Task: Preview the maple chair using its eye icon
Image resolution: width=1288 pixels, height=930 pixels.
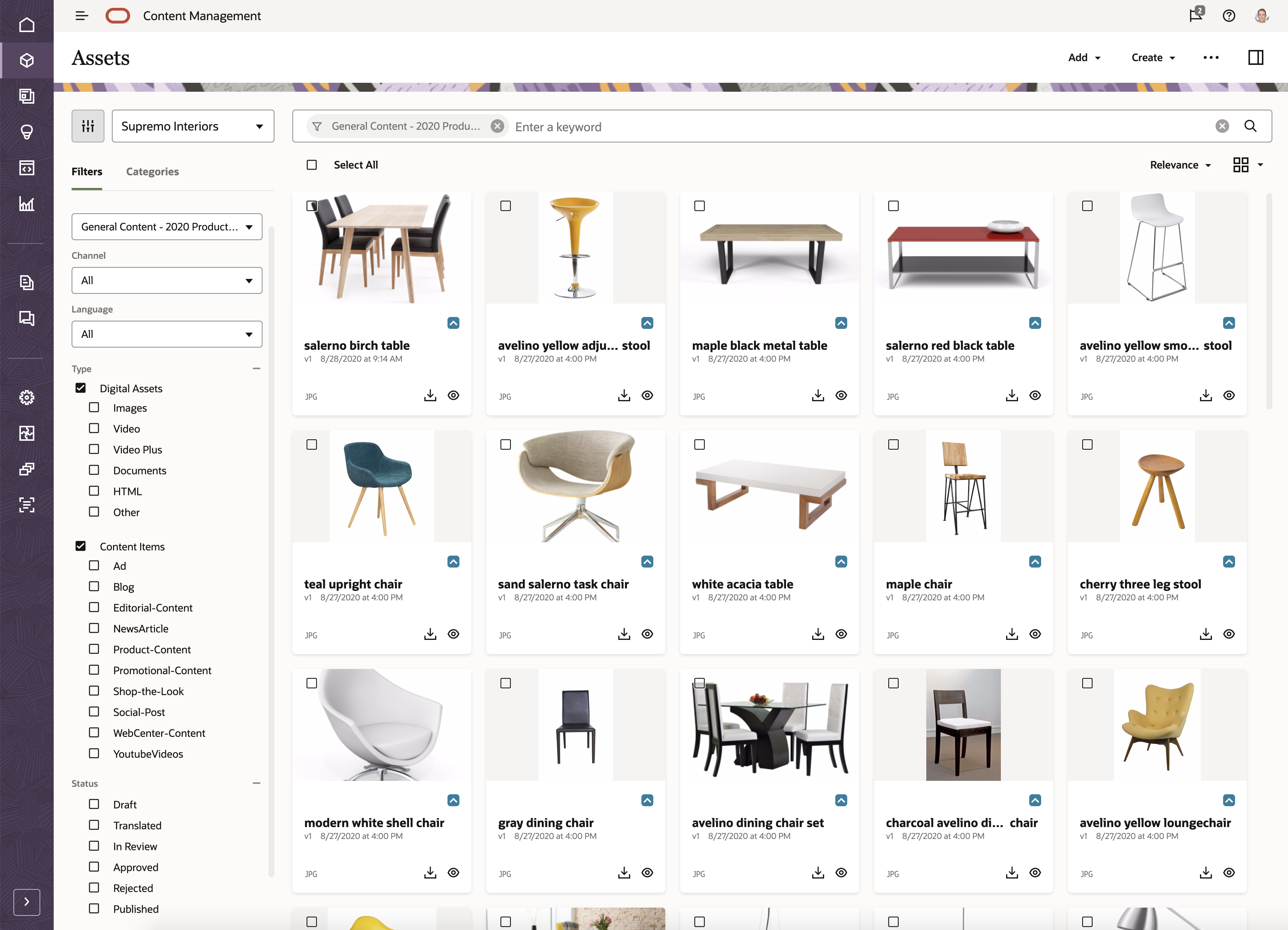Action: click(1035, 634)
